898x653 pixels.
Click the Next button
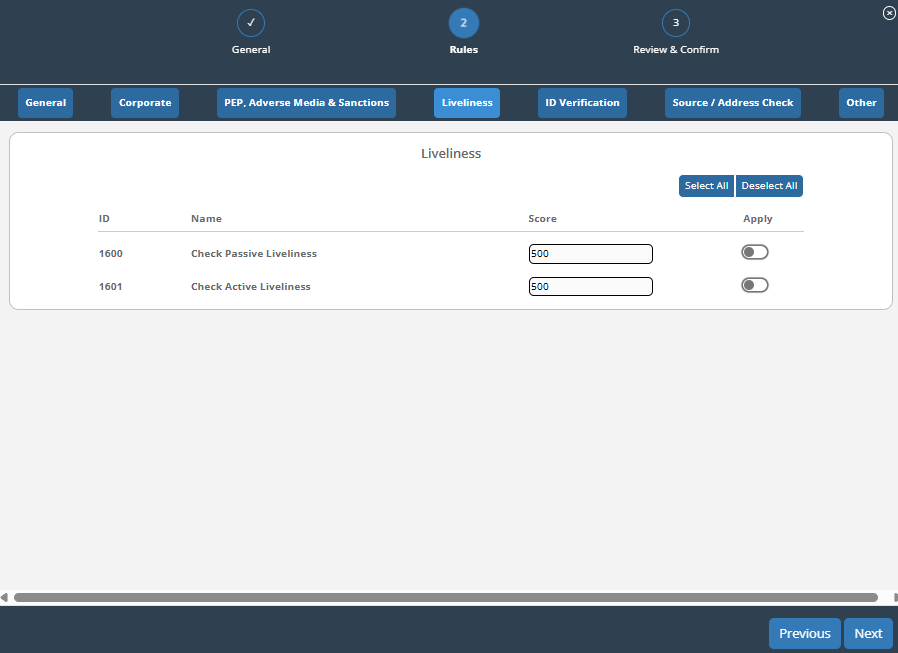pyautogui.click(x=868, y=633)
